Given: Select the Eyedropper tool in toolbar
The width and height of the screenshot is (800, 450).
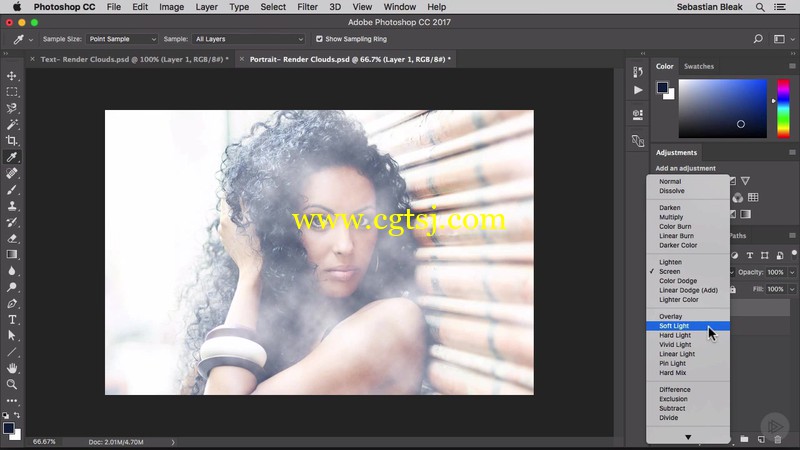Looking at the screenshot, I should 12,157.
